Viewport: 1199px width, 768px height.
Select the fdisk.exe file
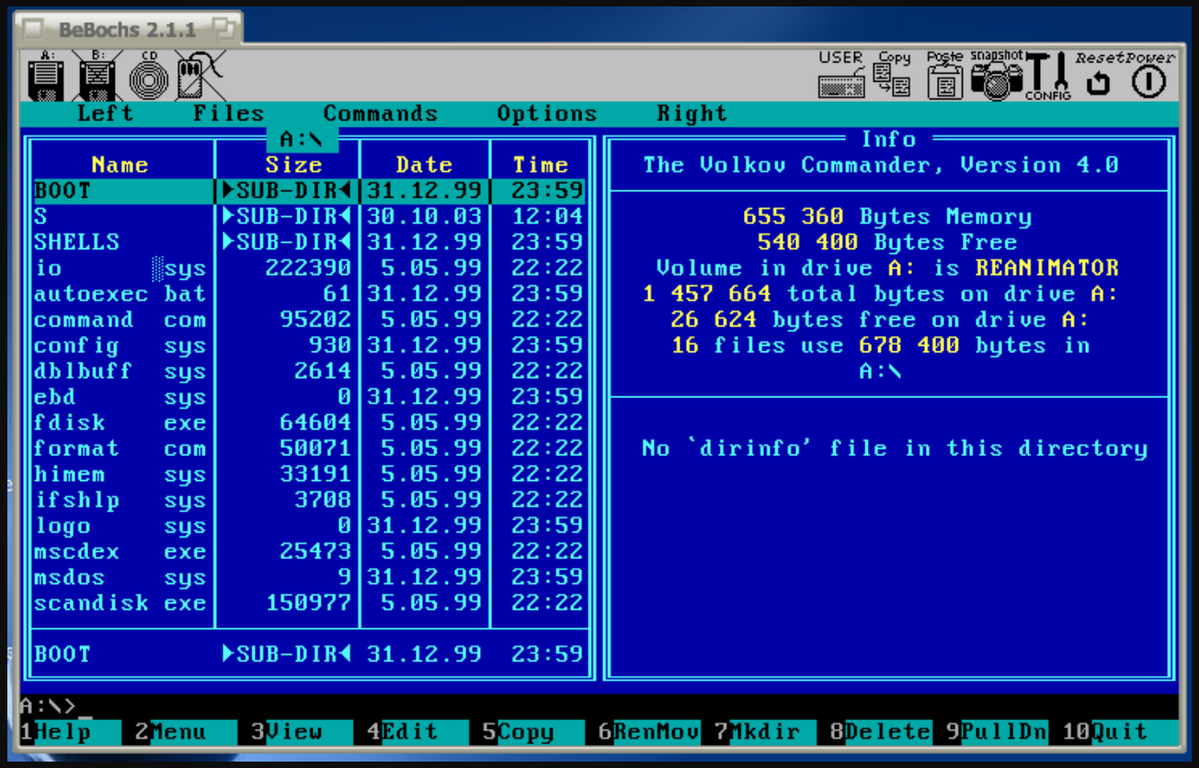point(310,423)
